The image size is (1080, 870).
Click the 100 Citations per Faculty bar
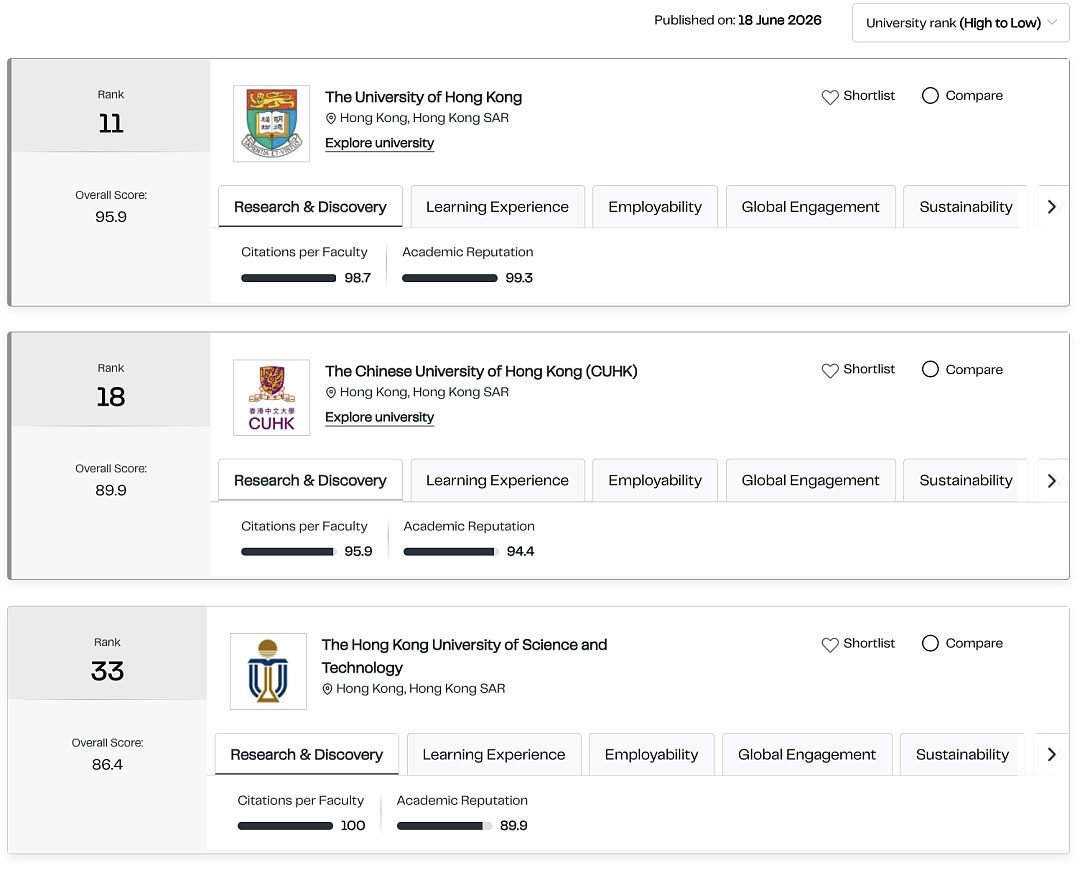click(285, 826)
